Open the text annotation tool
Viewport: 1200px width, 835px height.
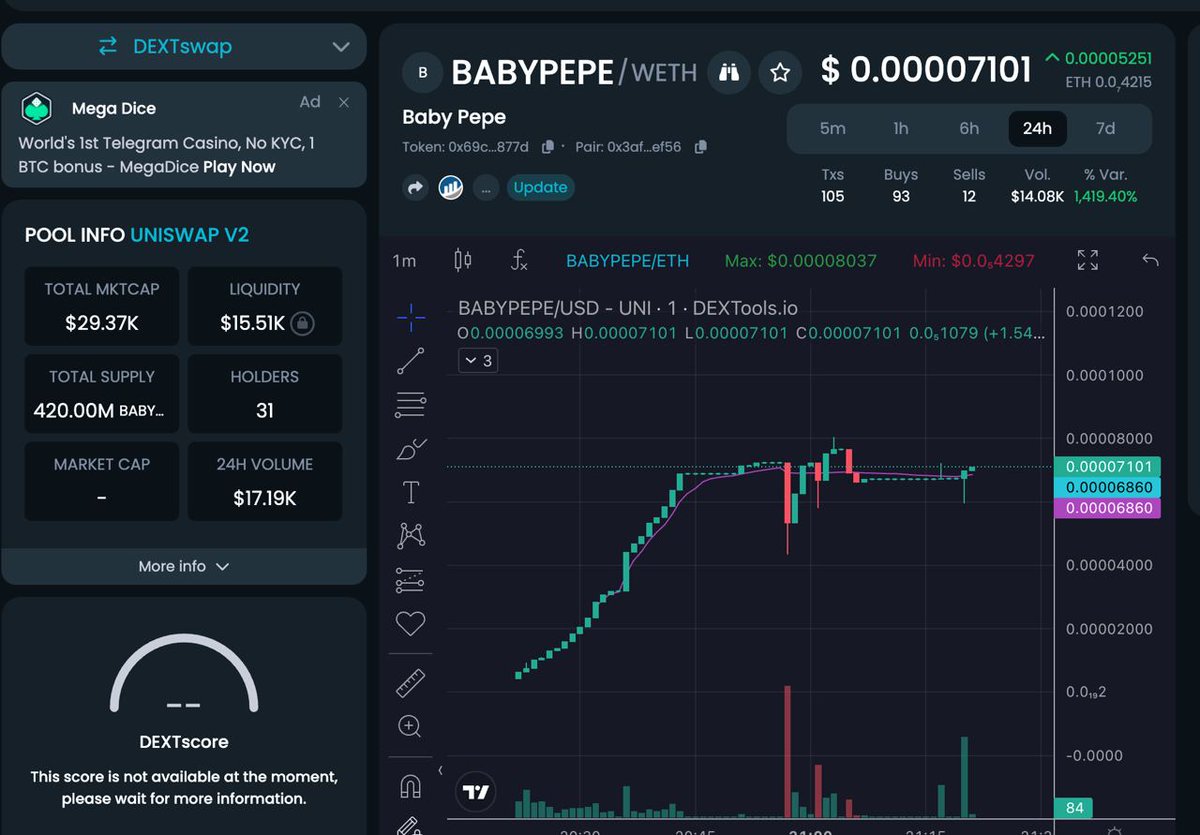point(410,491)
